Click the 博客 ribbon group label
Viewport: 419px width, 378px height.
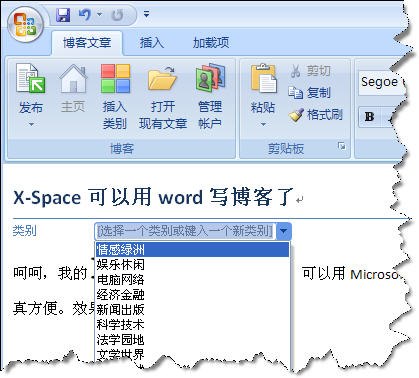(121, 149)
